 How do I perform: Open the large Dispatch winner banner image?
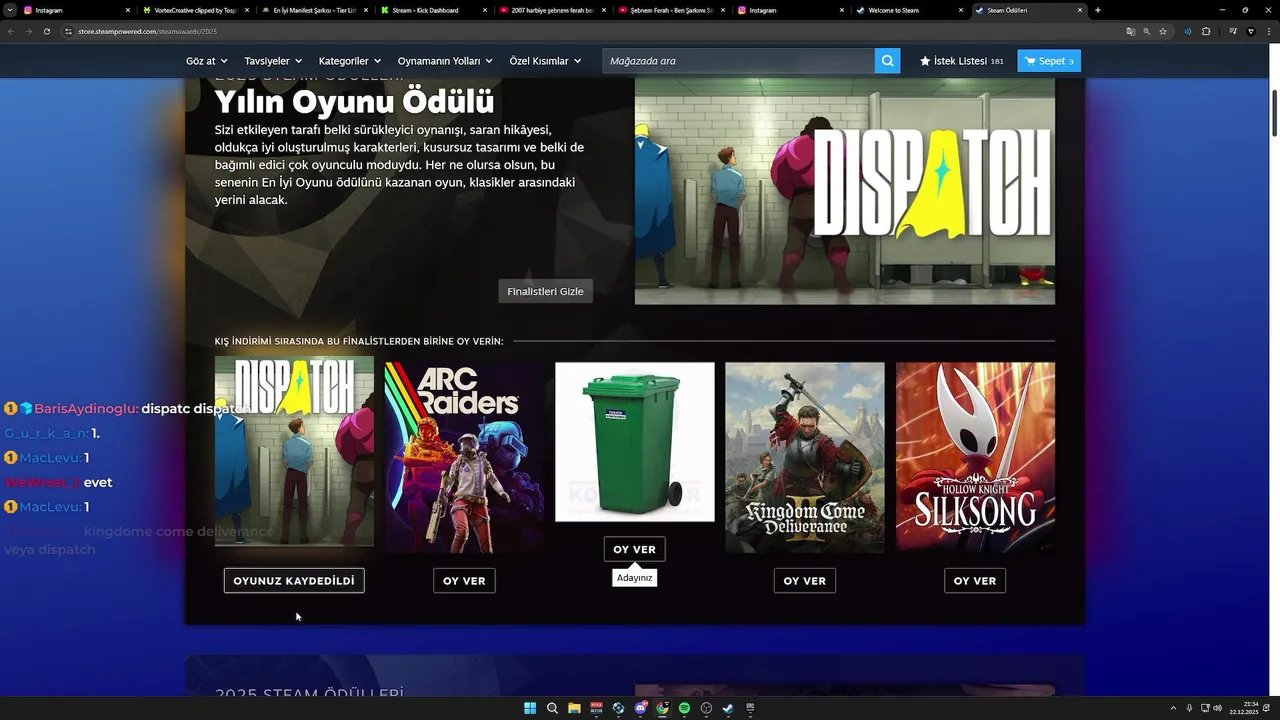coord(845,191)
